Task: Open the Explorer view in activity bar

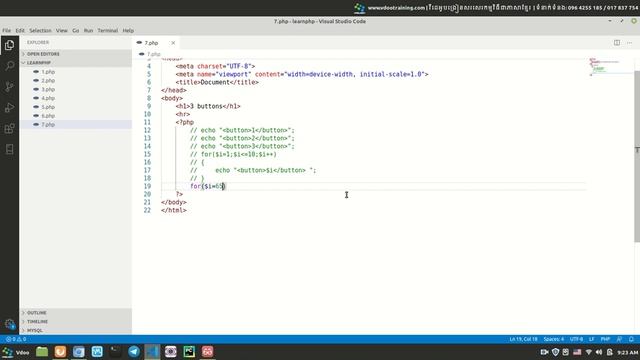Action: [9, 45]
